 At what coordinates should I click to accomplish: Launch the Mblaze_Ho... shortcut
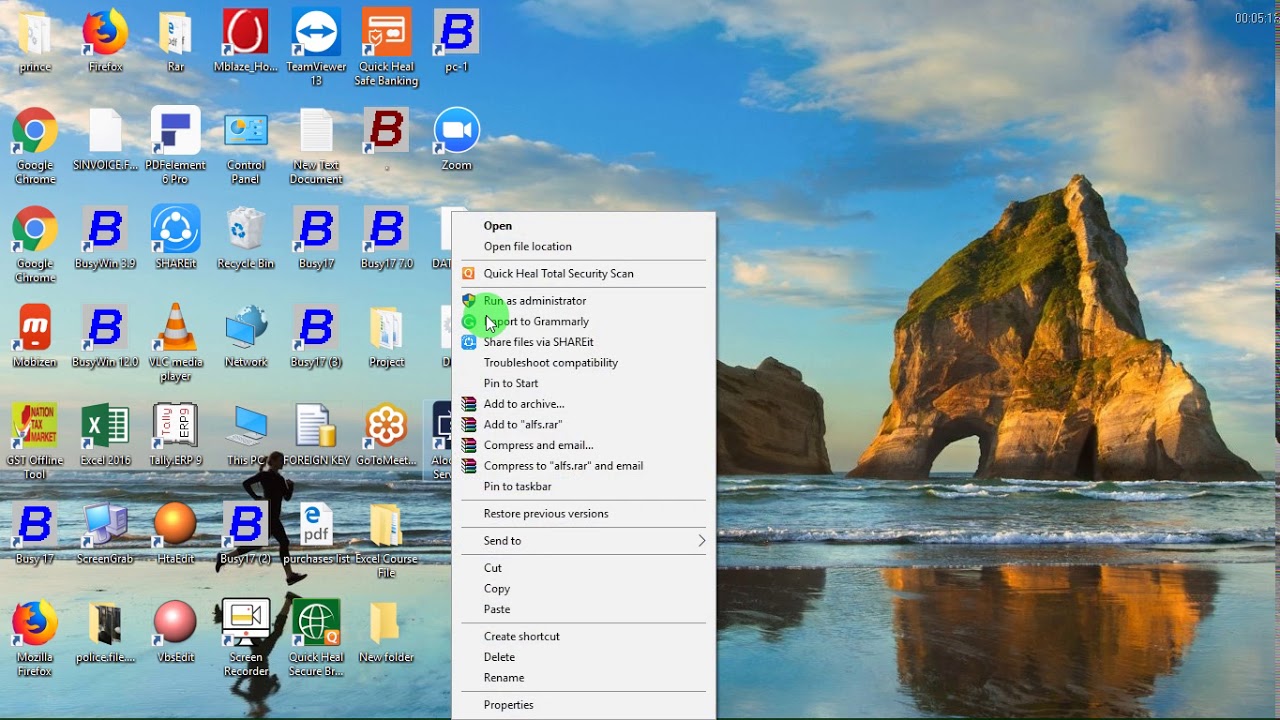[246, 42]
